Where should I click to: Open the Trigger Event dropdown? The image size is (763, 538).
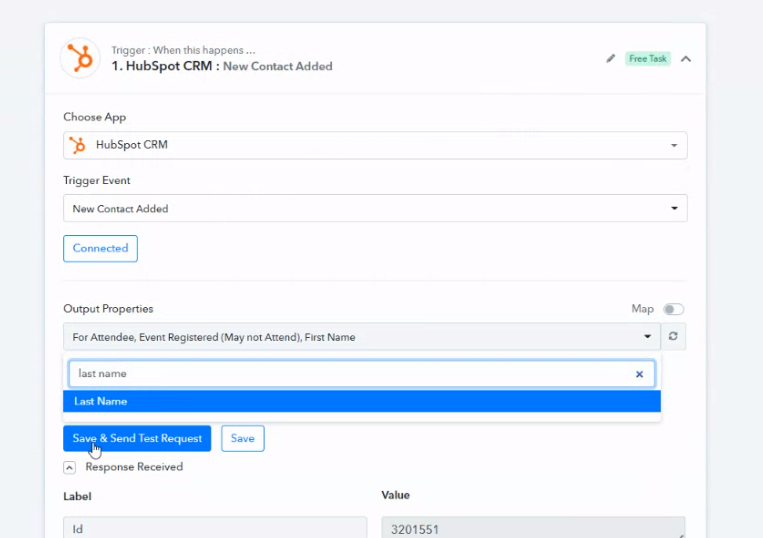(x=375, y=208)
